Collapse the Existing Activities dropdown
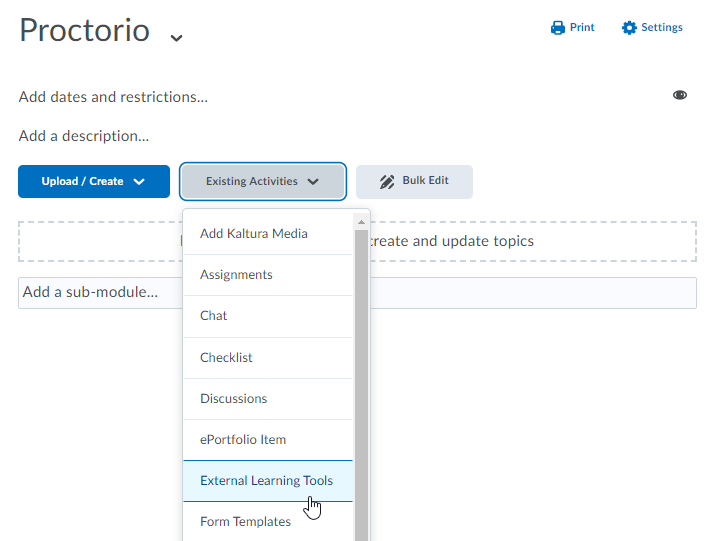 pos(263,182)
